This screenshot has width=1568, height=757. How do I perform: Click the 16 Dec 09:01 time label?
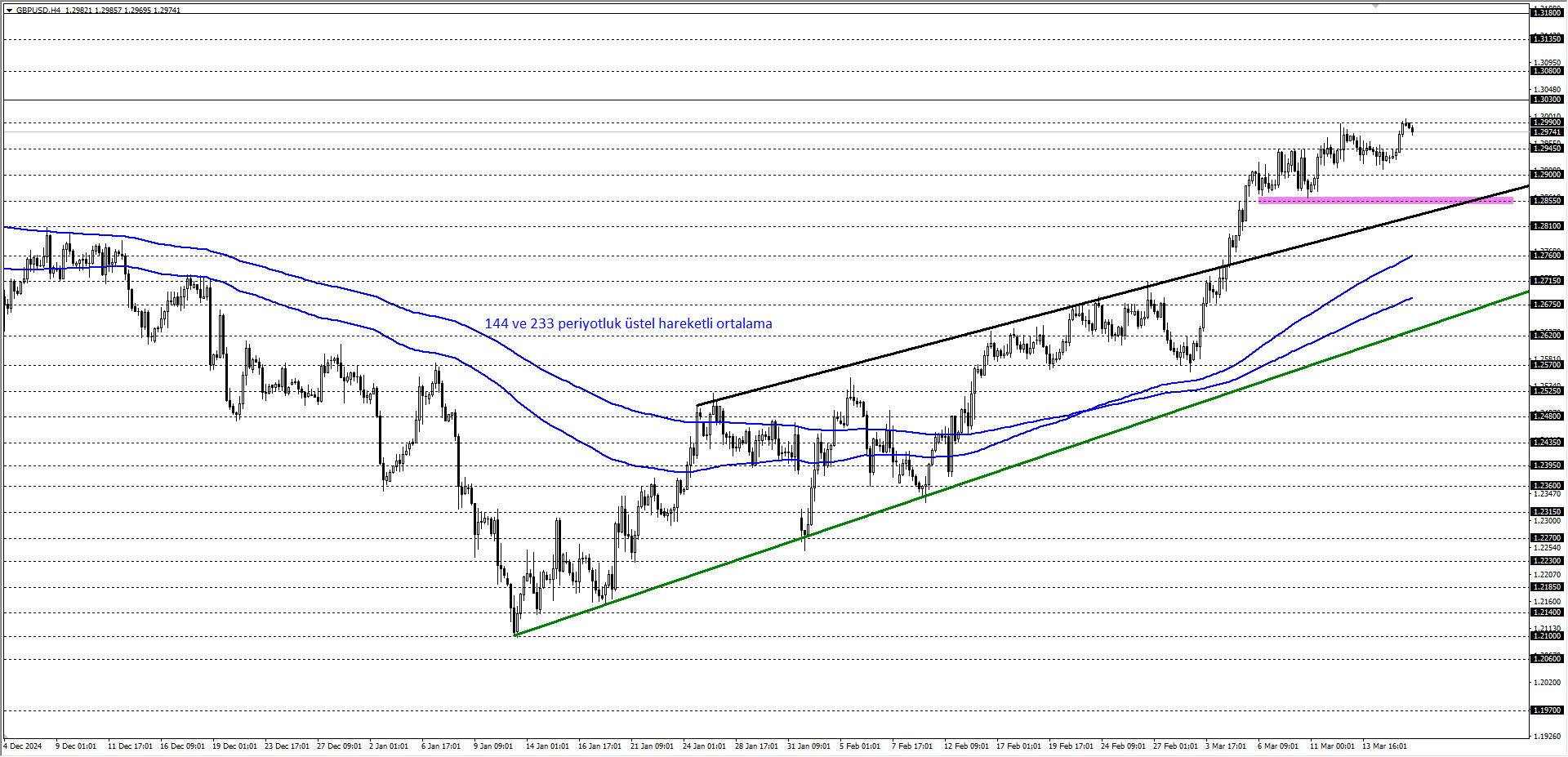[182, 746]
